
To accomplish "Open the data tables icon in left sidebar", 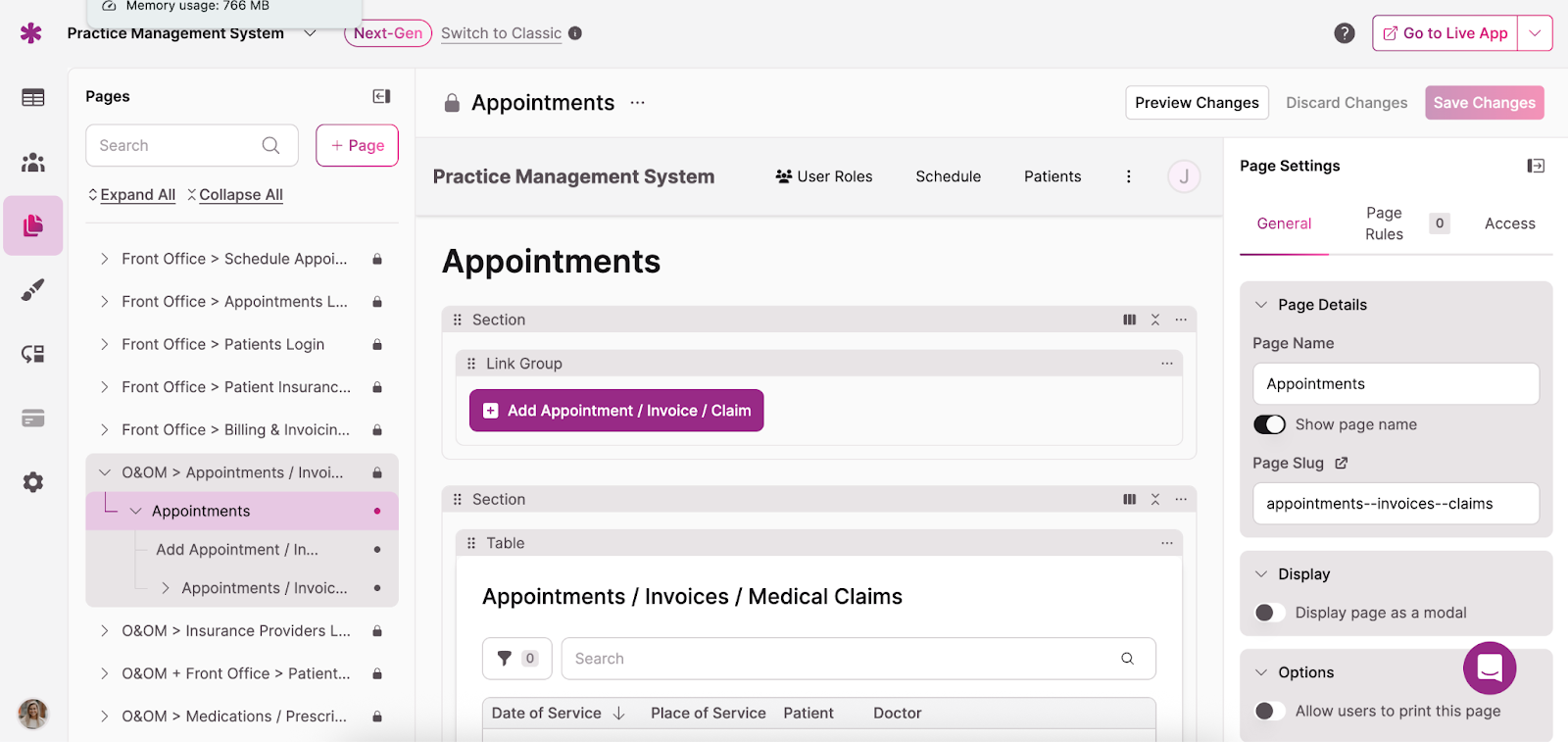I will pyautogui.click(x=33, y=97).
